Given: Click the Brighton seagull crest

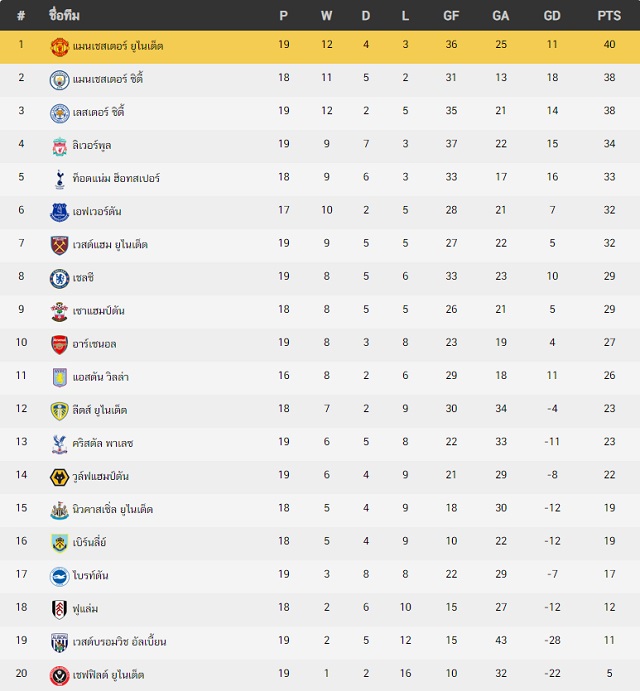Looking at the screenshot, I should pyautogui.click(x=59, y=577).
